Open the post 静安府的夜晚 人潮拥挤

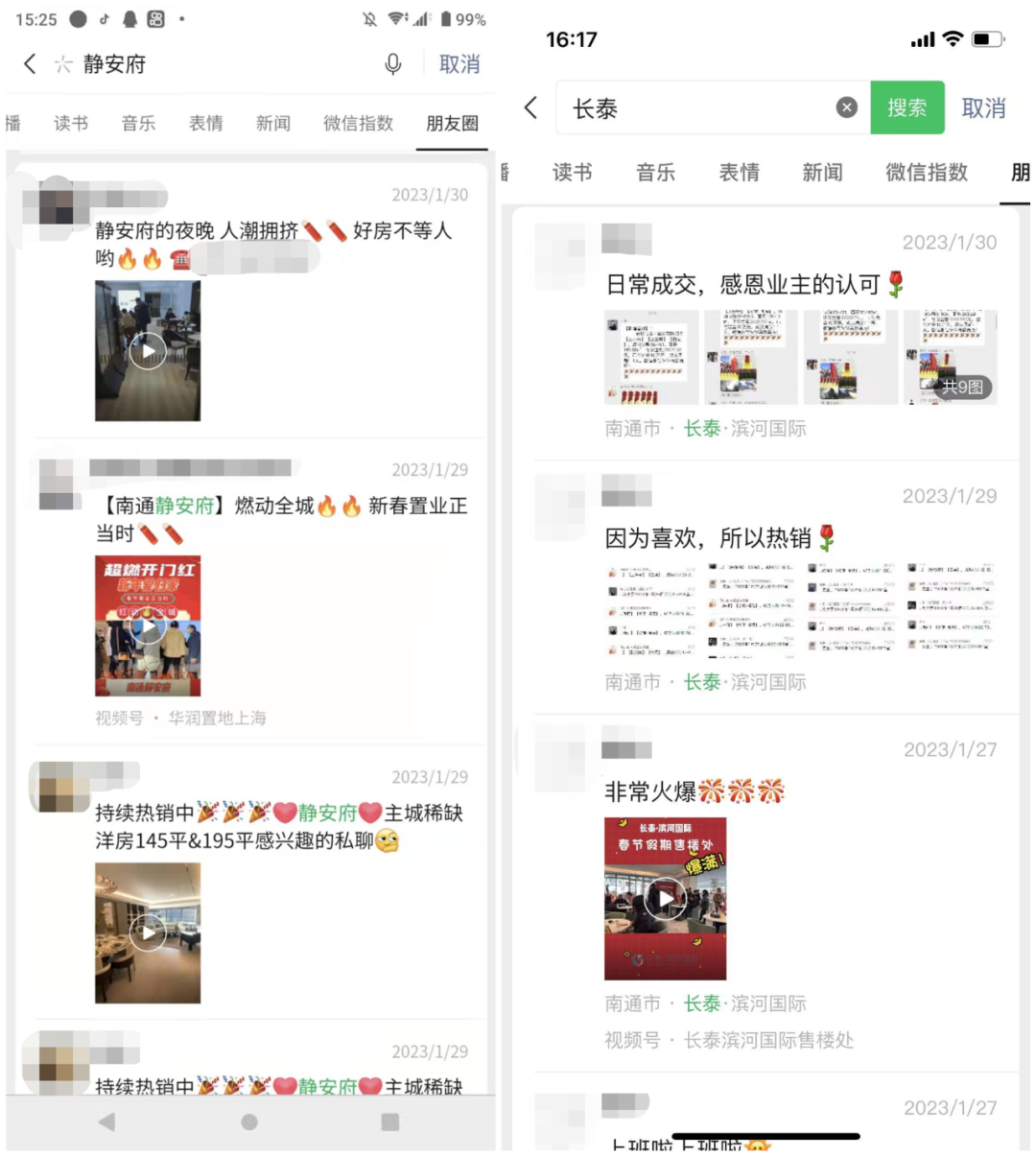click(273, 244)
